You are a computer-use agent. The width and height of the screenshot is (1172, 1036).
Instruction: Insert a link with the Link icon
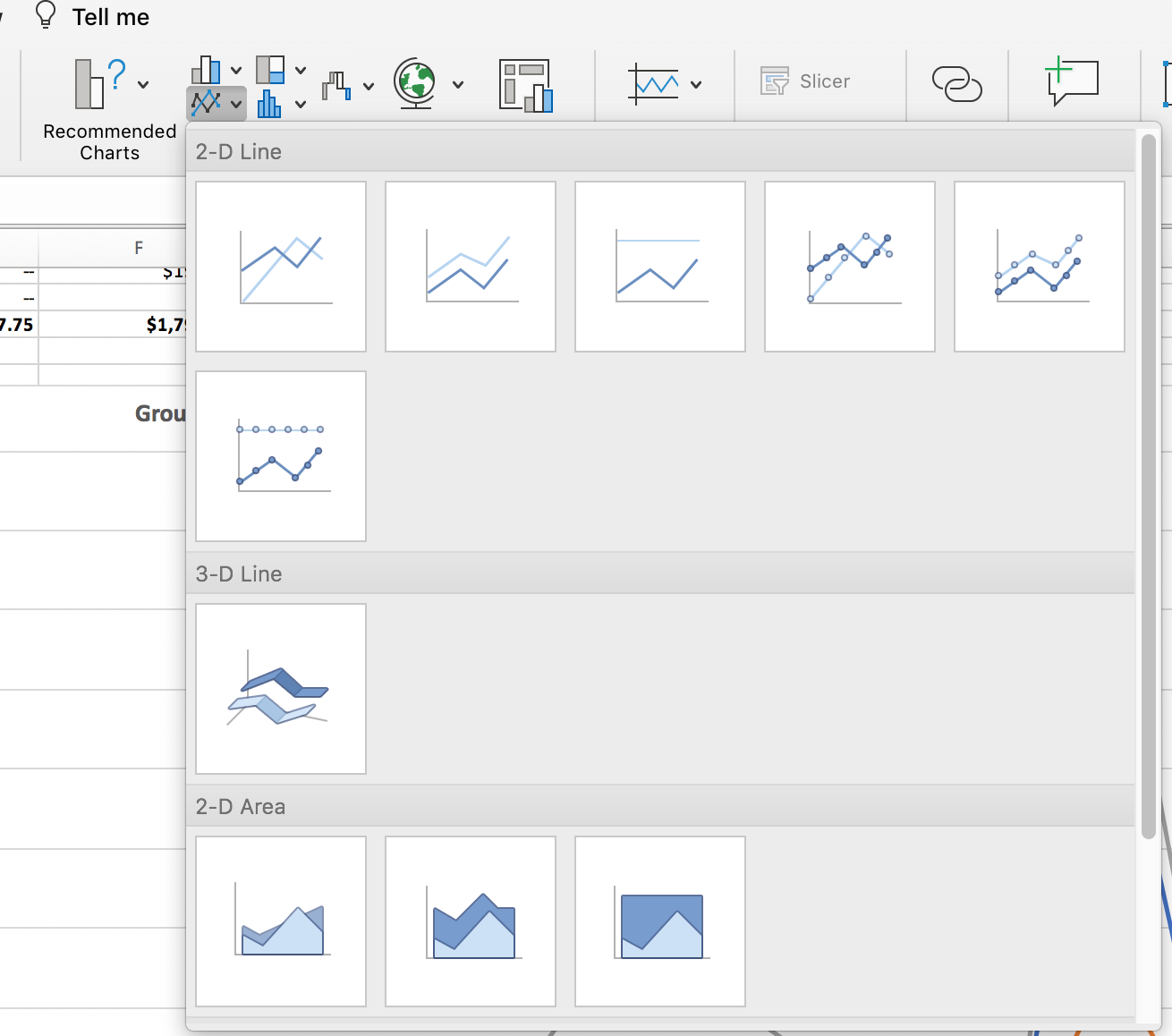click(x=956, y=84)
